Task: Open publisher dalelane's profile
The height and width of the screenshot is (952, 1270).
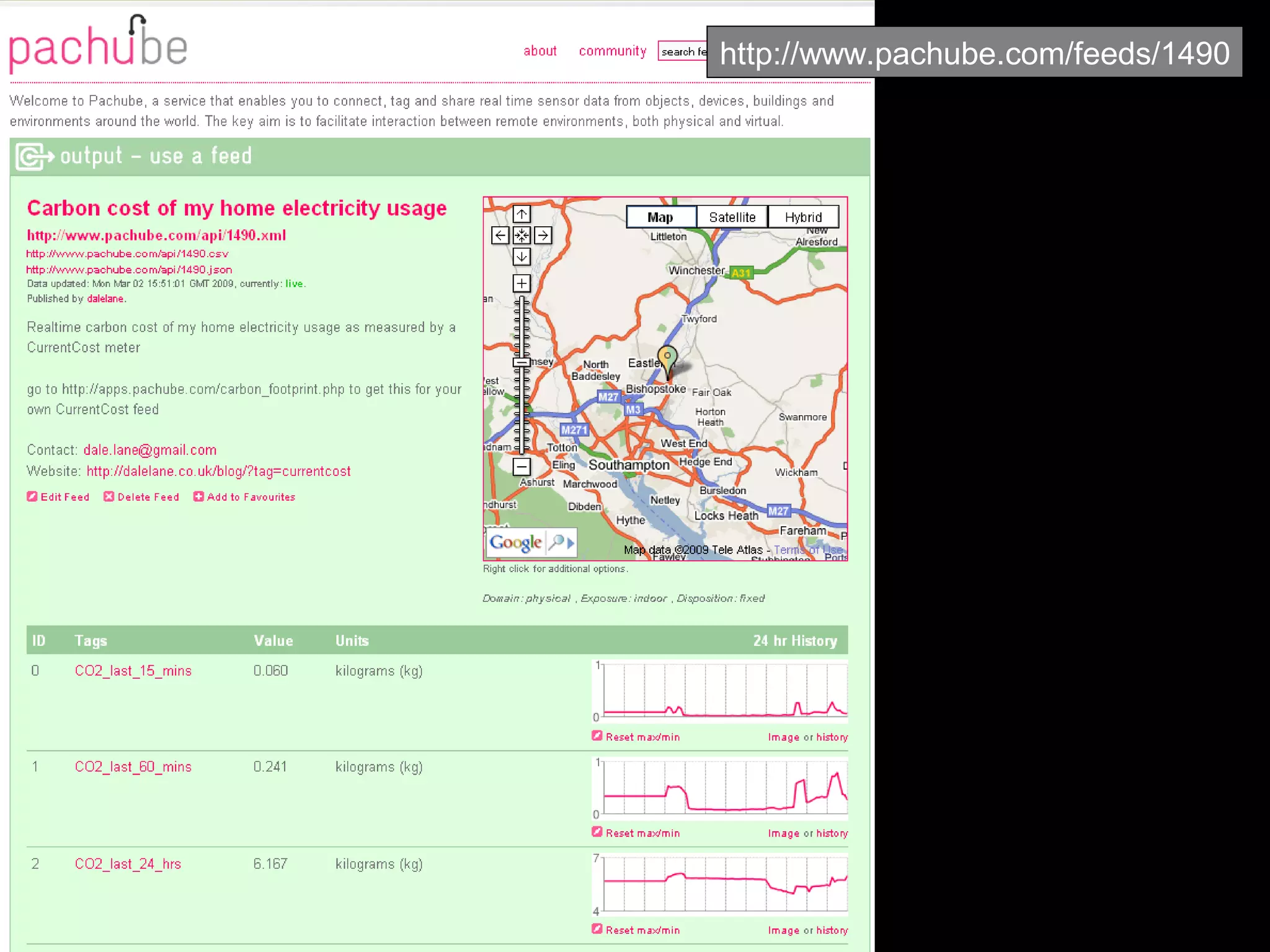Action: [105, 299]
